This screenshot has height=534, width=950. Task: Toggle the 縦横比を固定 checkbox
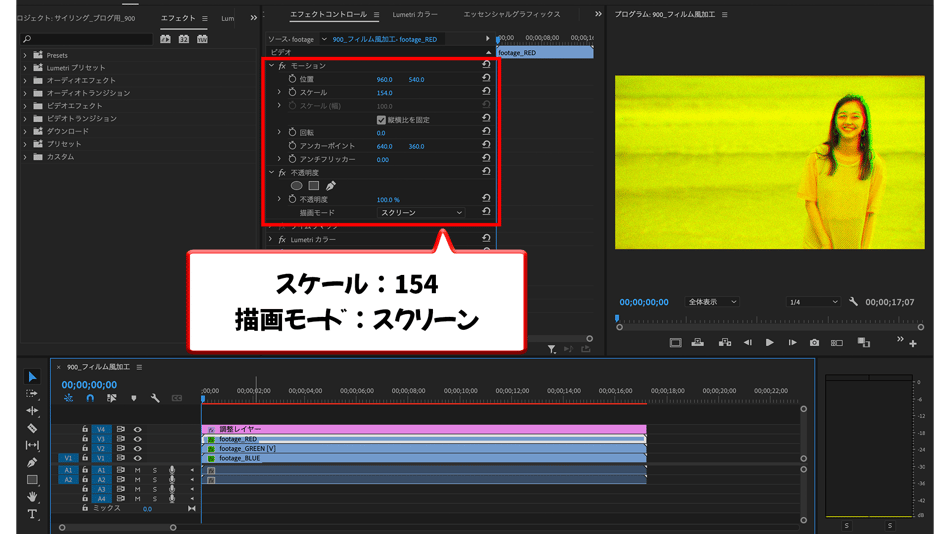381,120
